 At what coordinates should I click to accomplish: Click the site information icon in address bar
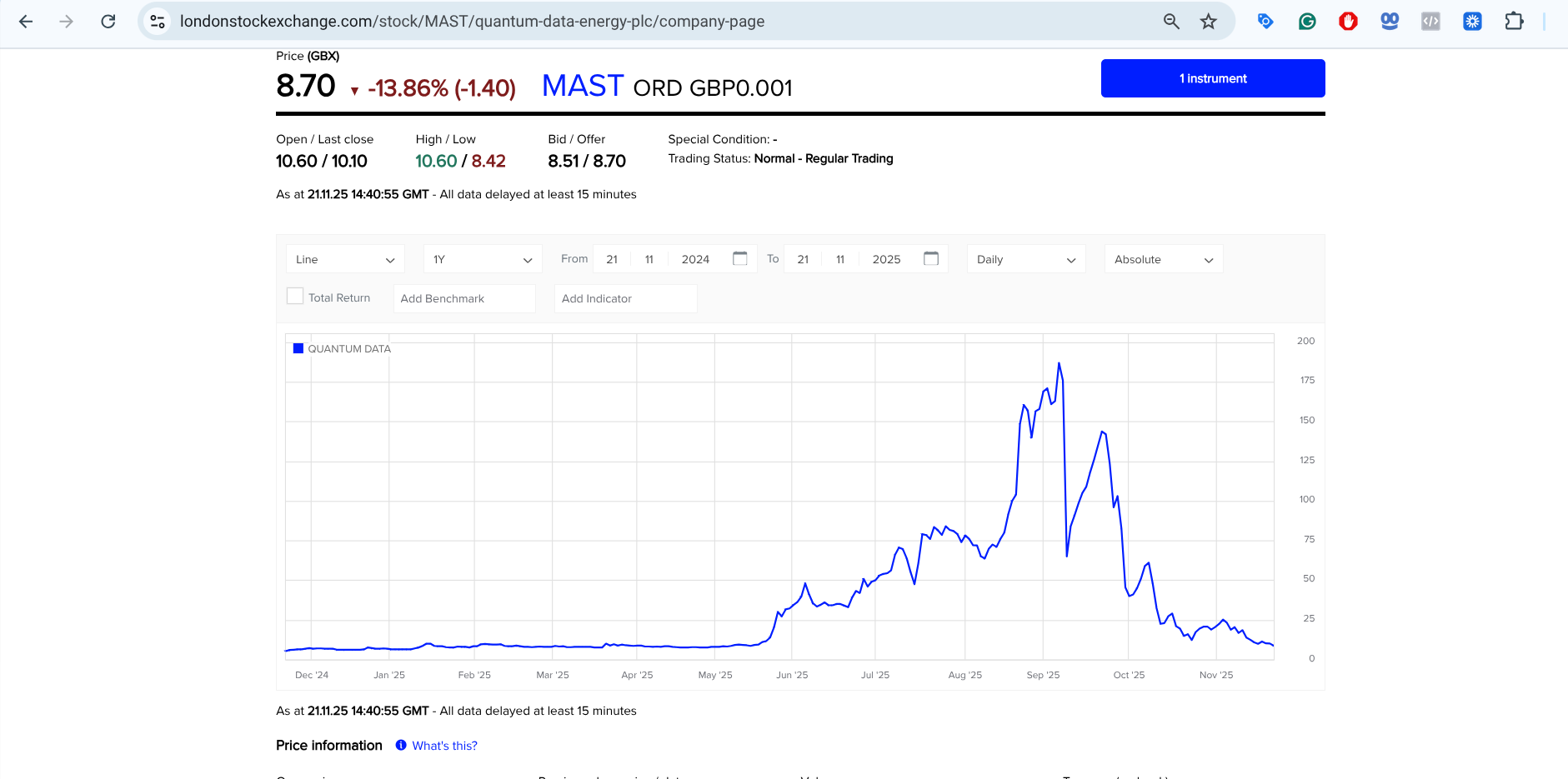tap(158, 22)
